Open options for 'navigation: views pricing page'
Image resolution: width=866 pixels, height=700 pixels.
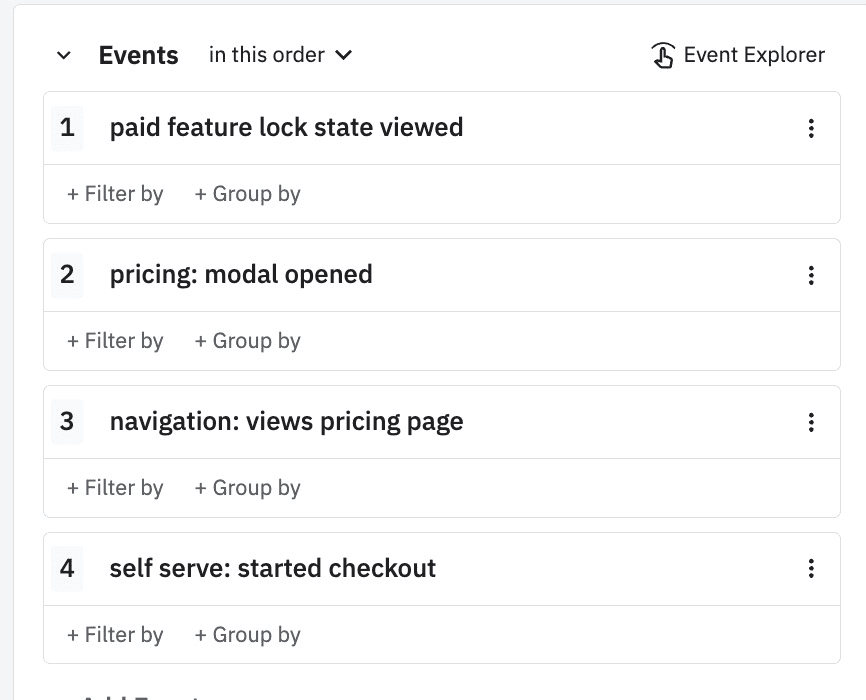tap(811, 421)
